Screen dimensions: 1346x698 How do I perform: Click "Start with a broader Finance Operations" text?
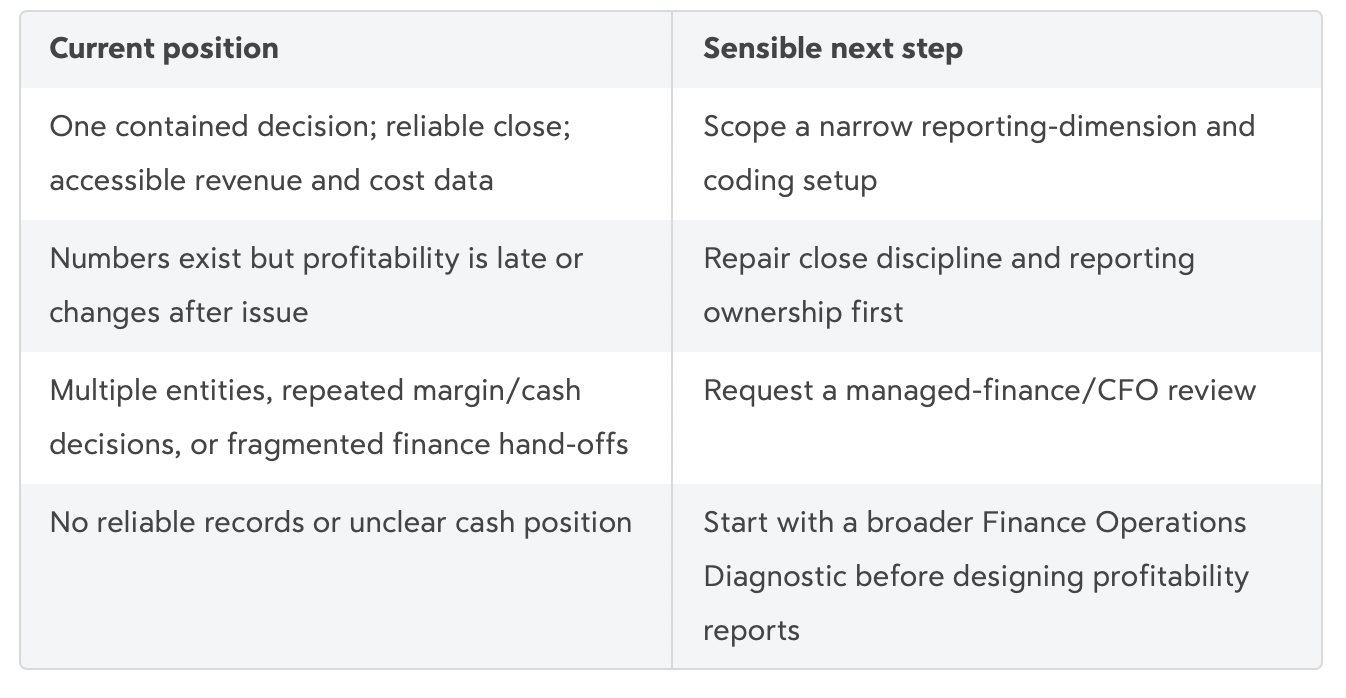pyautogui.click(x=975, y=523)
